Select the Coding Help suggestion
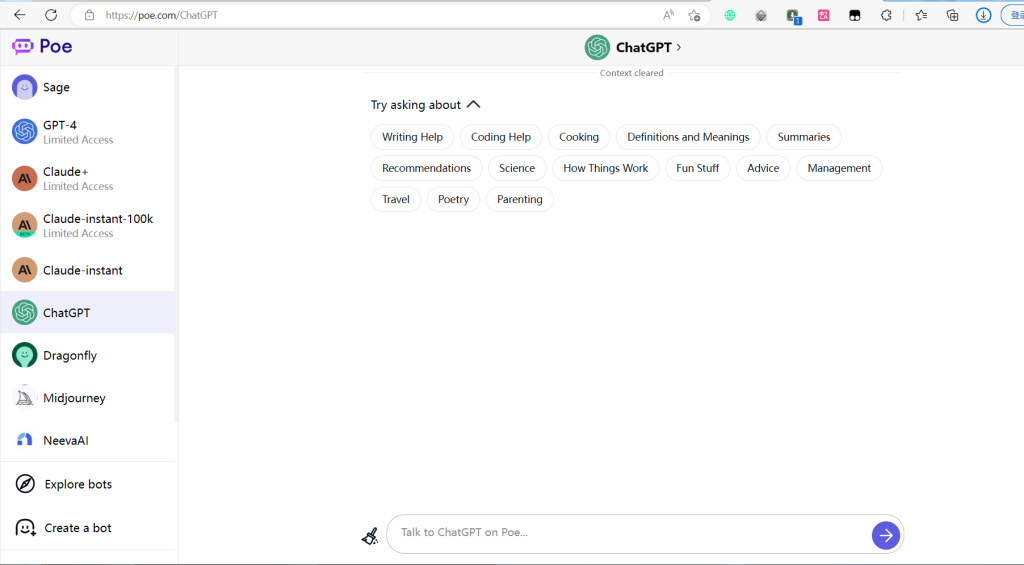Image resolution: width=1024 pixels, height=565 pixels. click(x=501, y=137)
